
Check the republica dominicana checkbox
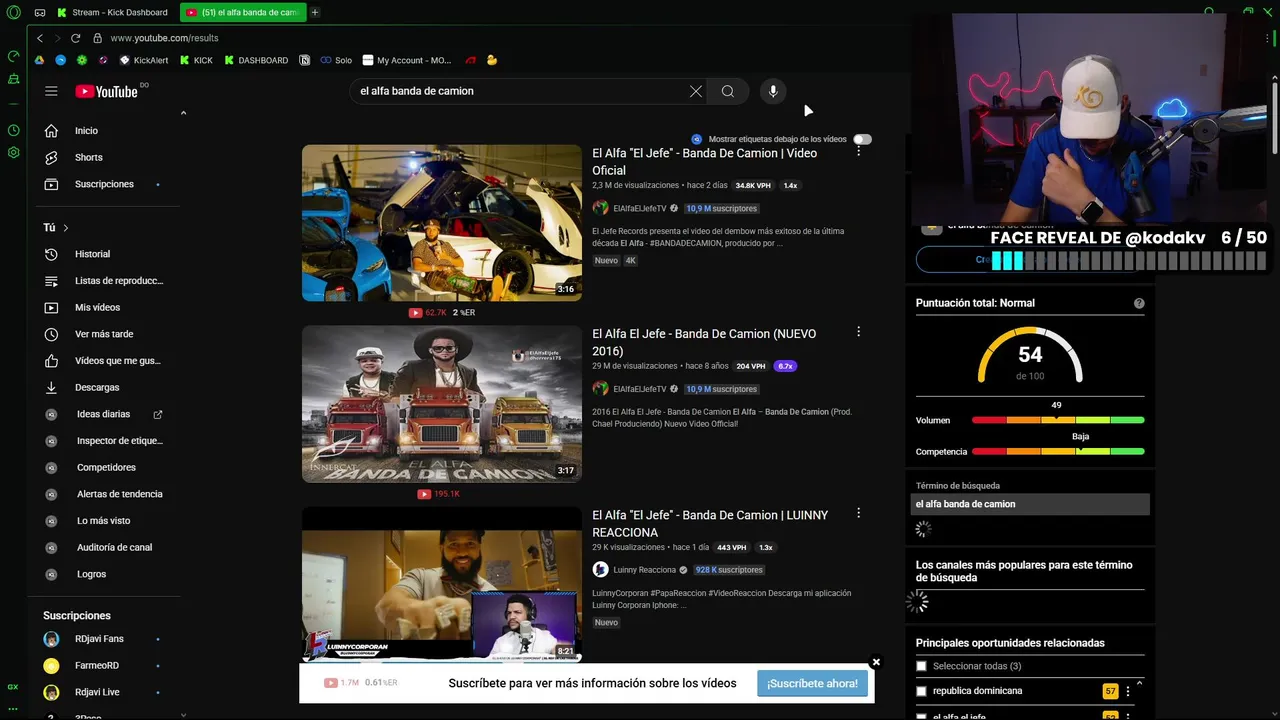921,691
